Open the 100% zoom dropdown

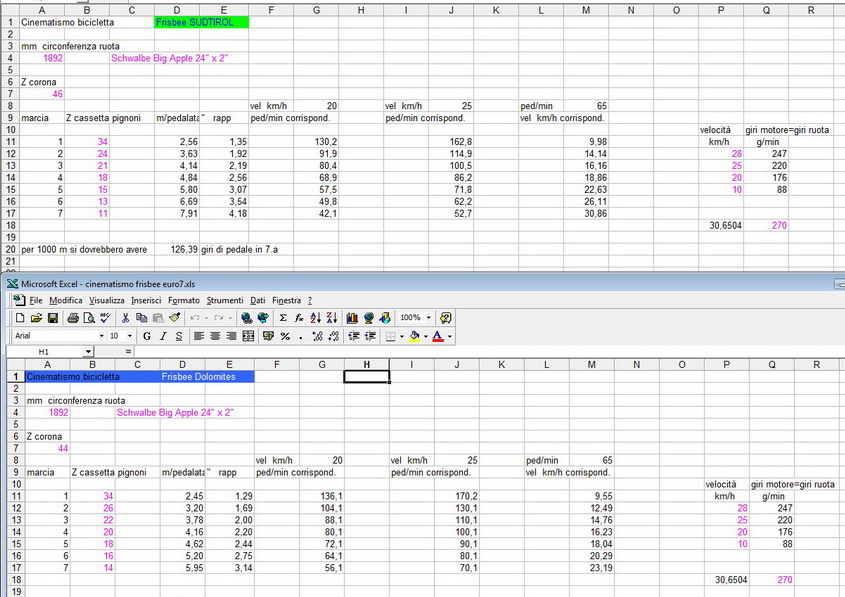[x=429, y=318]
